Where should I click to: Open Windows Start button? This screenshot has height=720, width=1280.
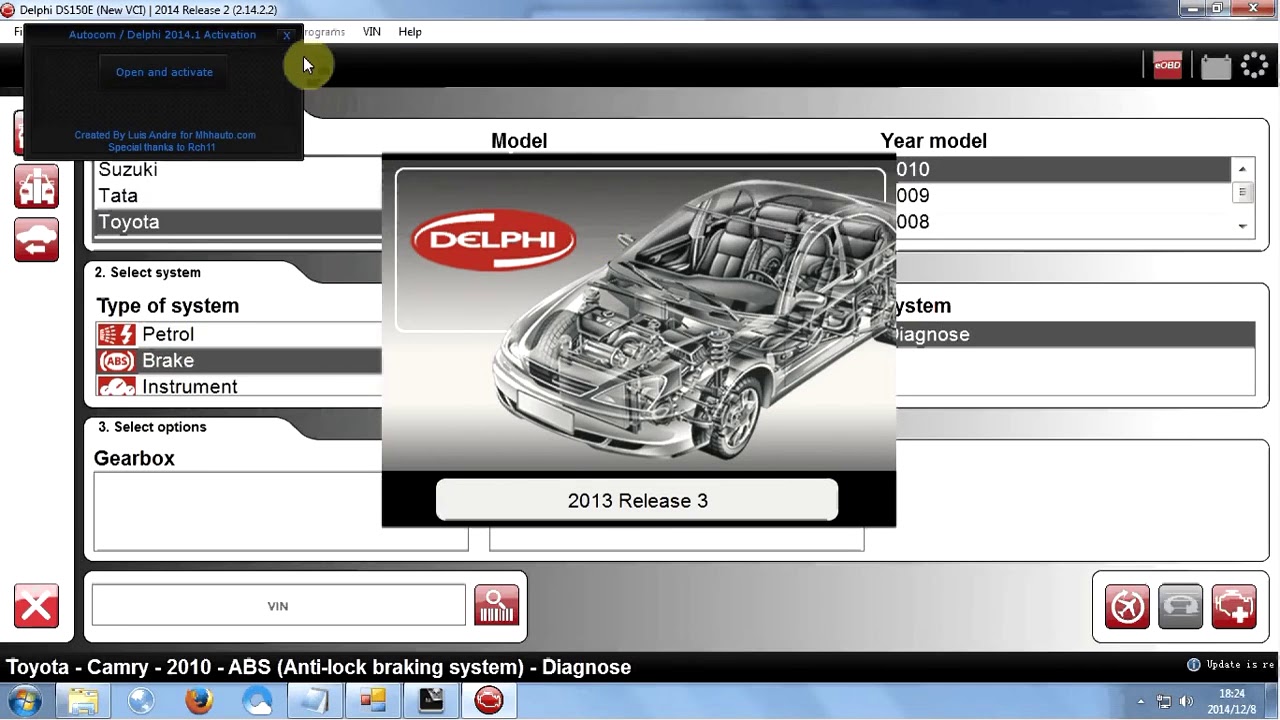pos(25,700)
